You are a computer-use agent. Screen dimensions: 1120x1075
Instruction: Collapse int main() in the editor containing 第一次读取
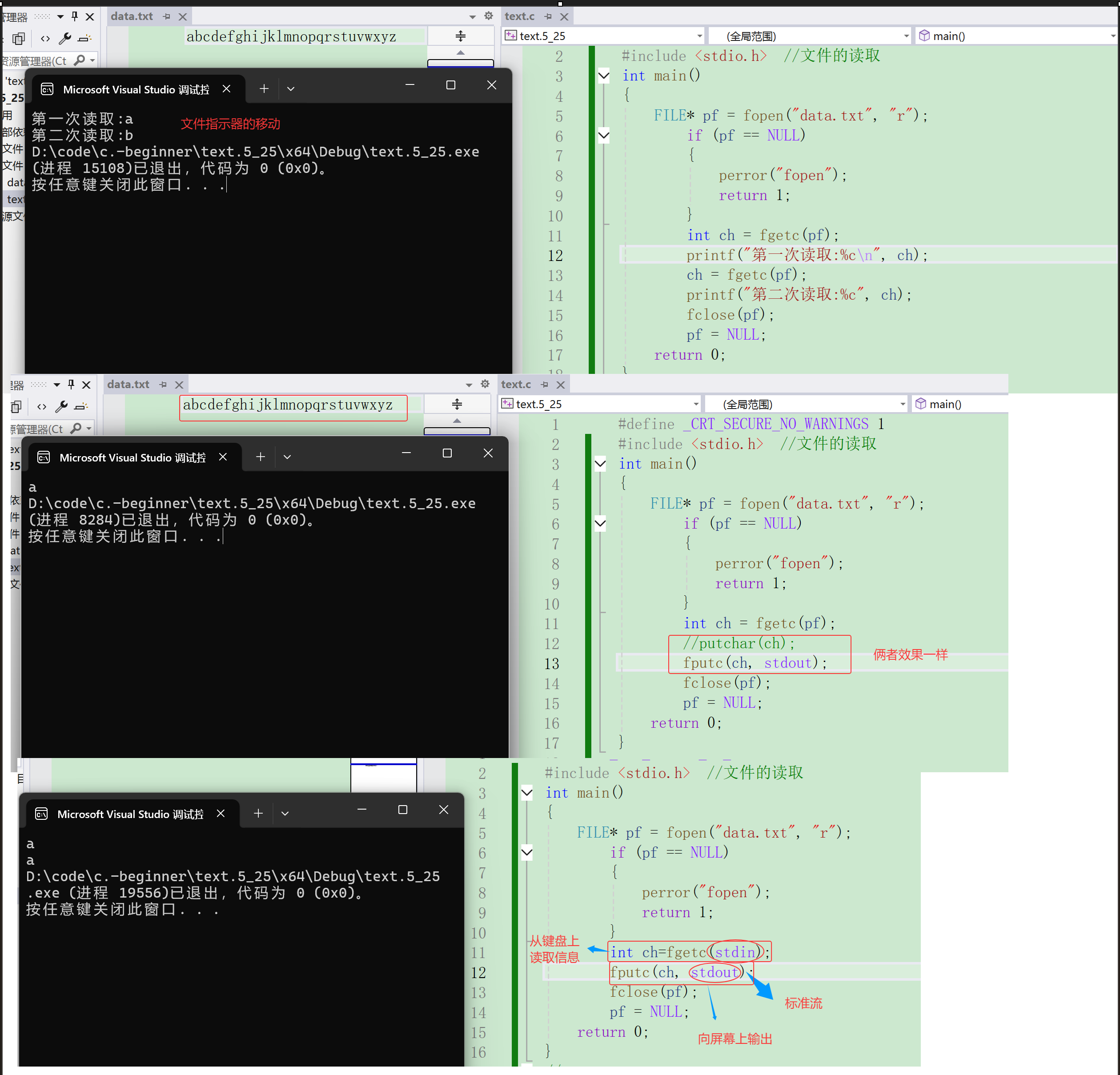click(603, 76)
